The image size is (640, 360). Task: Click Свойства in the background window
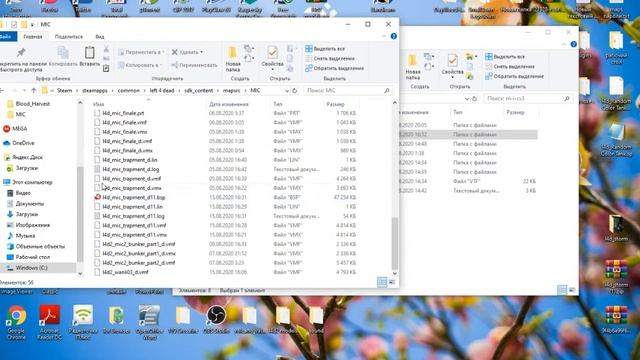pyautogui.click(x=452, y=66)
